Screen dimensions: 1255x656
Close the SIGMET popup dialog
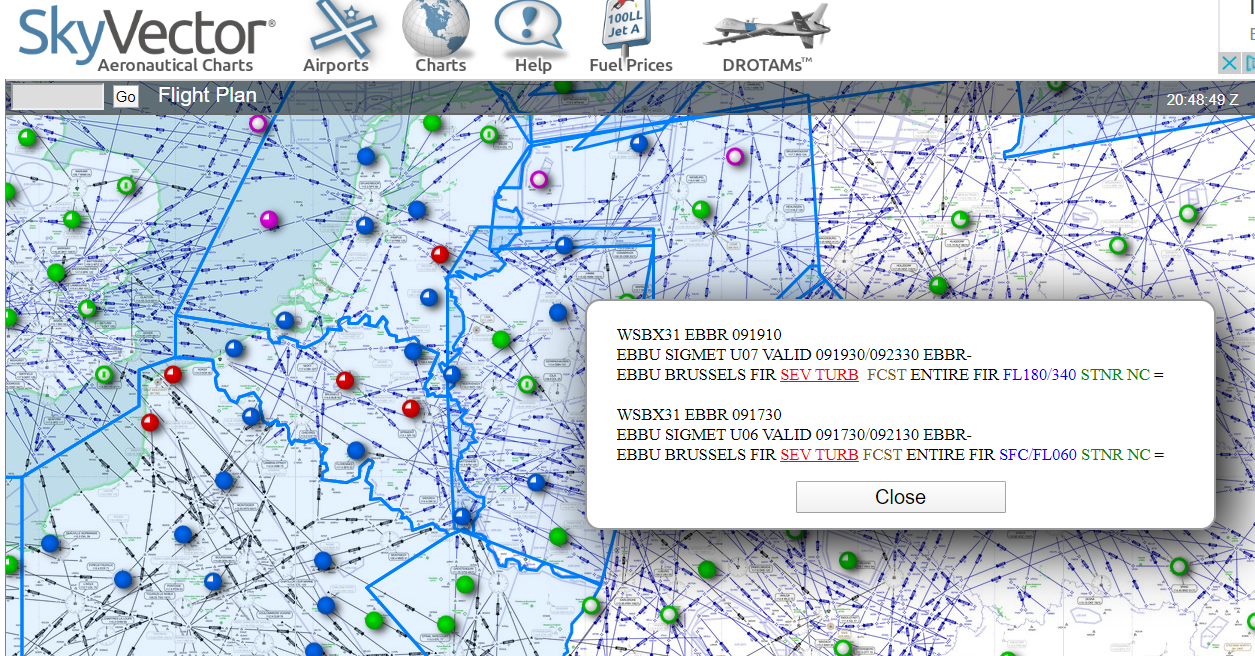tap(900, 497)
